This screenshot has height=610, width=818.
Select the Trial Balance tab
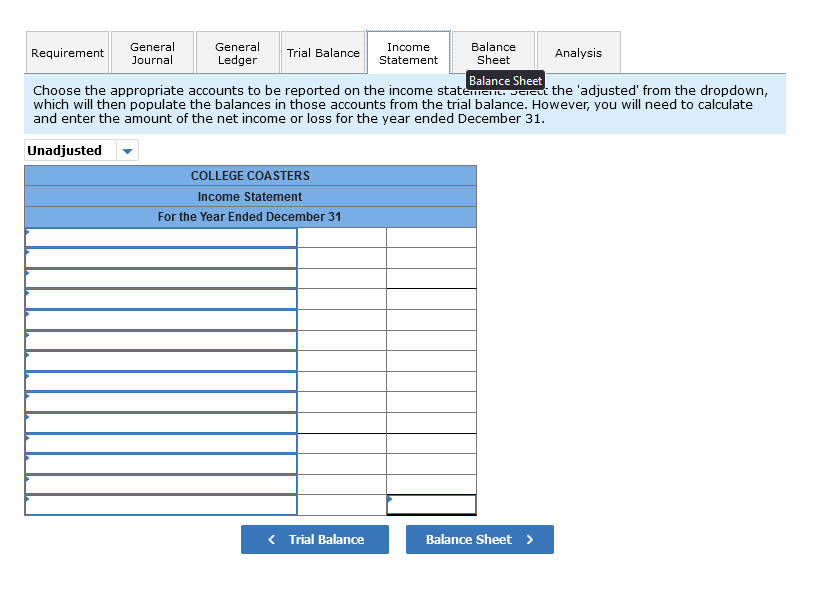323,52
